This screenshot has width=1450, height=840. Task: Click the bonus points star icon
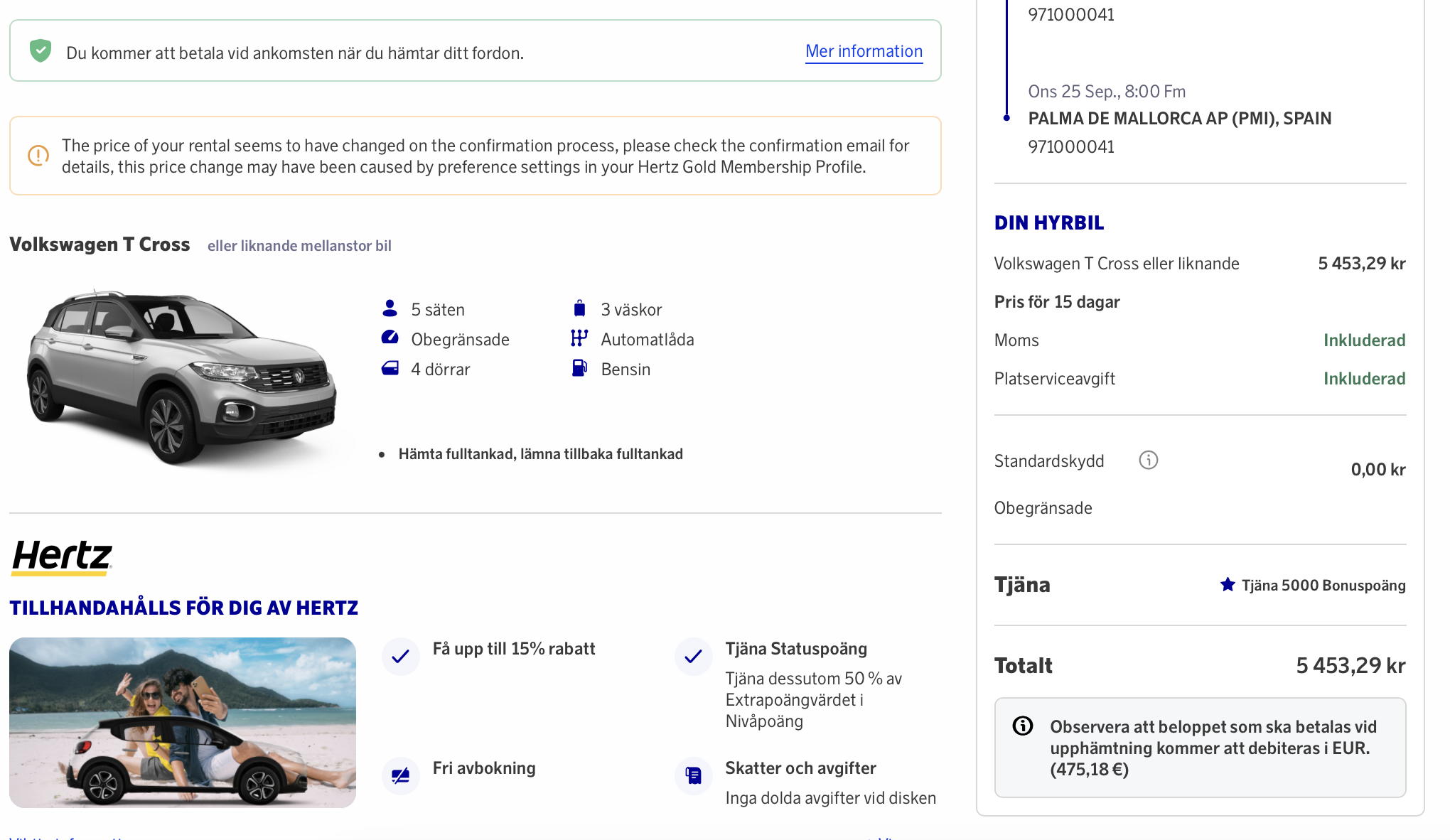click(1228, 585)
